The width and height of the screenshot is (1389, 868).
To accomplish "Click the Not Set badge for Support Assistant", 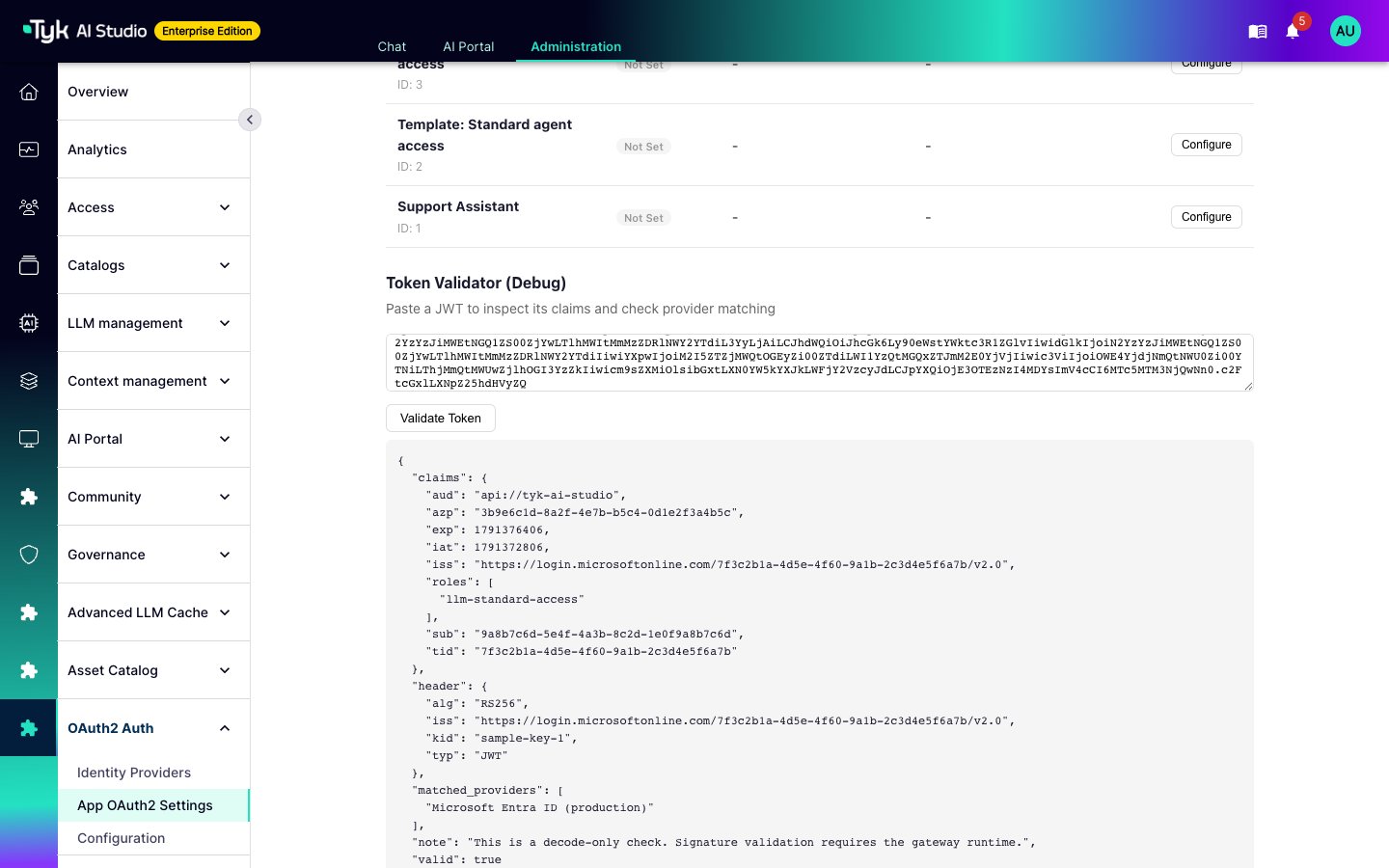I will (x=643, y=218).
